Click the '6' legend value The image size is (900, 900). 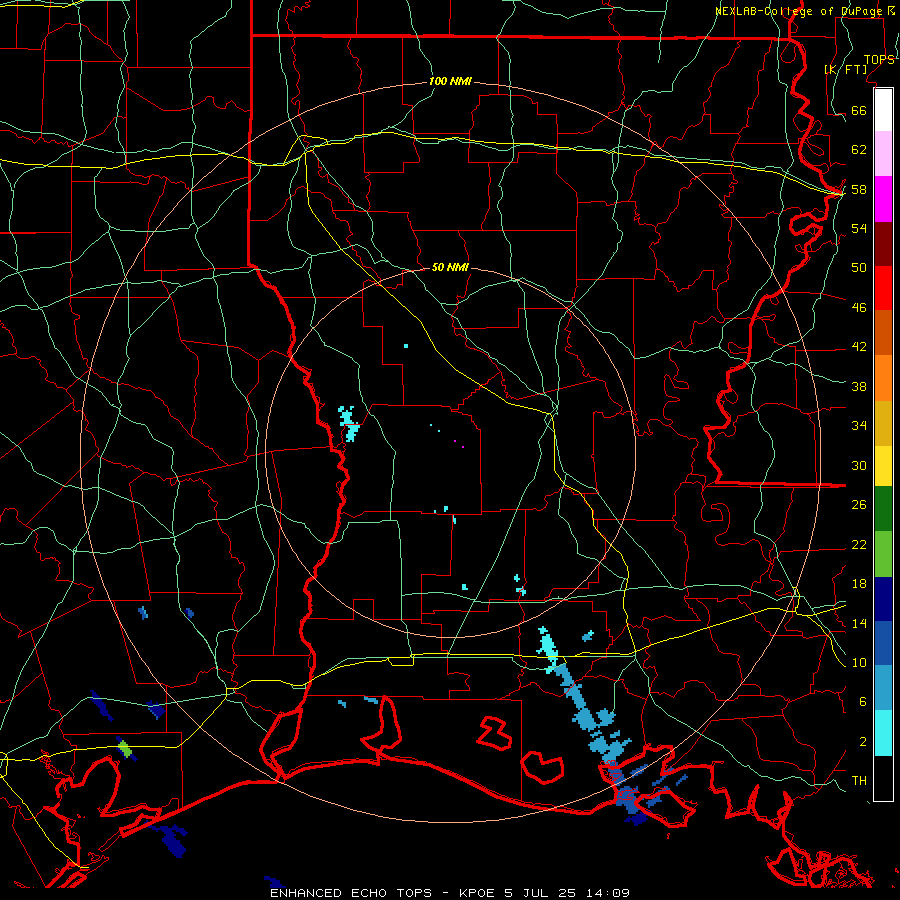pyautogui.click(x=862, y=702)
